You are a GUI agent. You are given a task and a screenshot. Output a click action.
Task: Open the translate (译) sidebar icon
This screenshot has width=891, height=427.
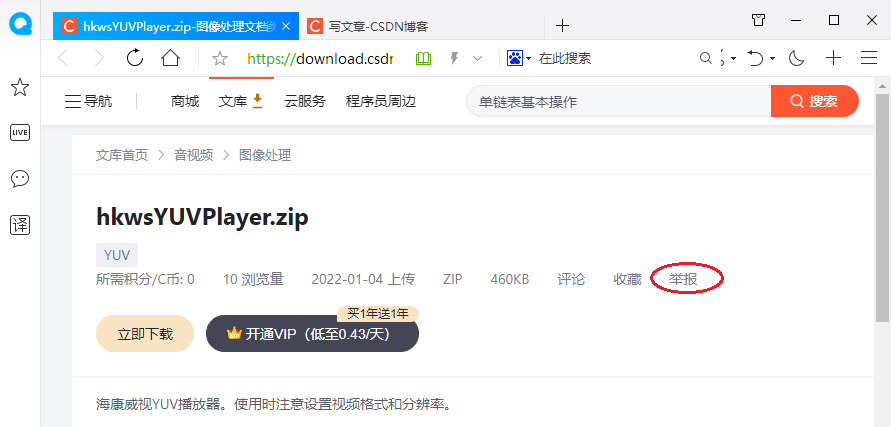click(x=20, y=226)
